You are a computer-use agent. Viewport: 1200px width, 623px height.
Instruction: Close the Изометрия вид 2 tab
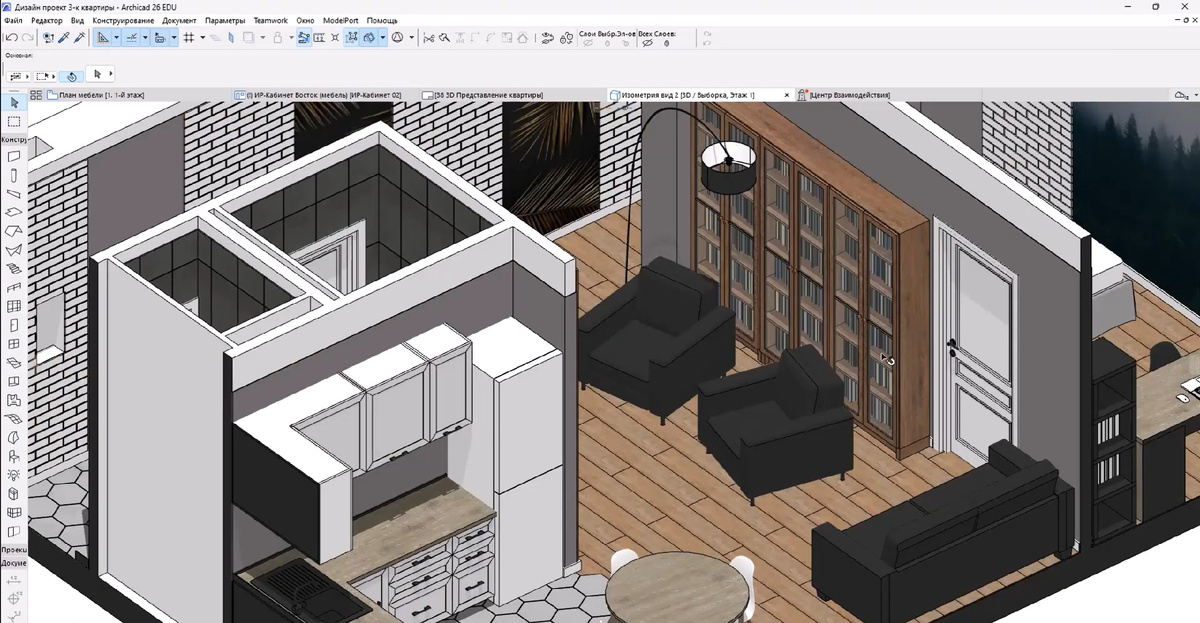tap(787, 95)
